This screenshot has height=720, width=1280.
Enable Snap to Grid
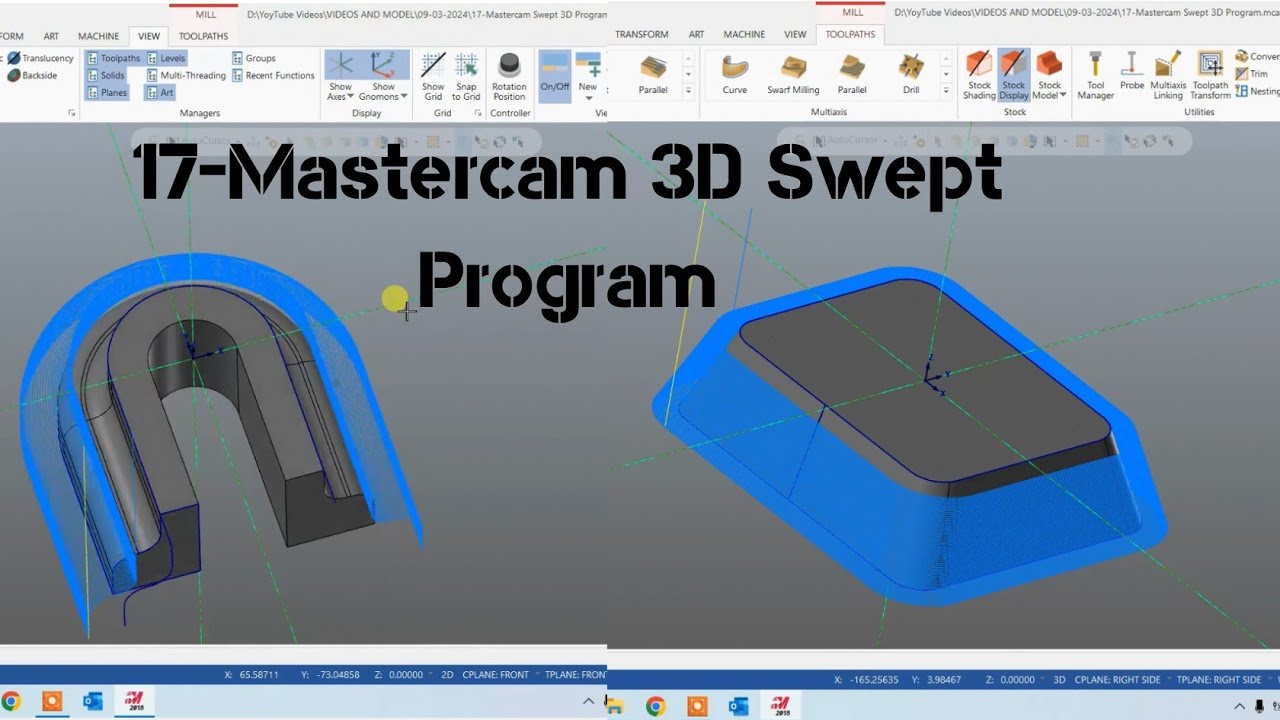pos(466,76)
